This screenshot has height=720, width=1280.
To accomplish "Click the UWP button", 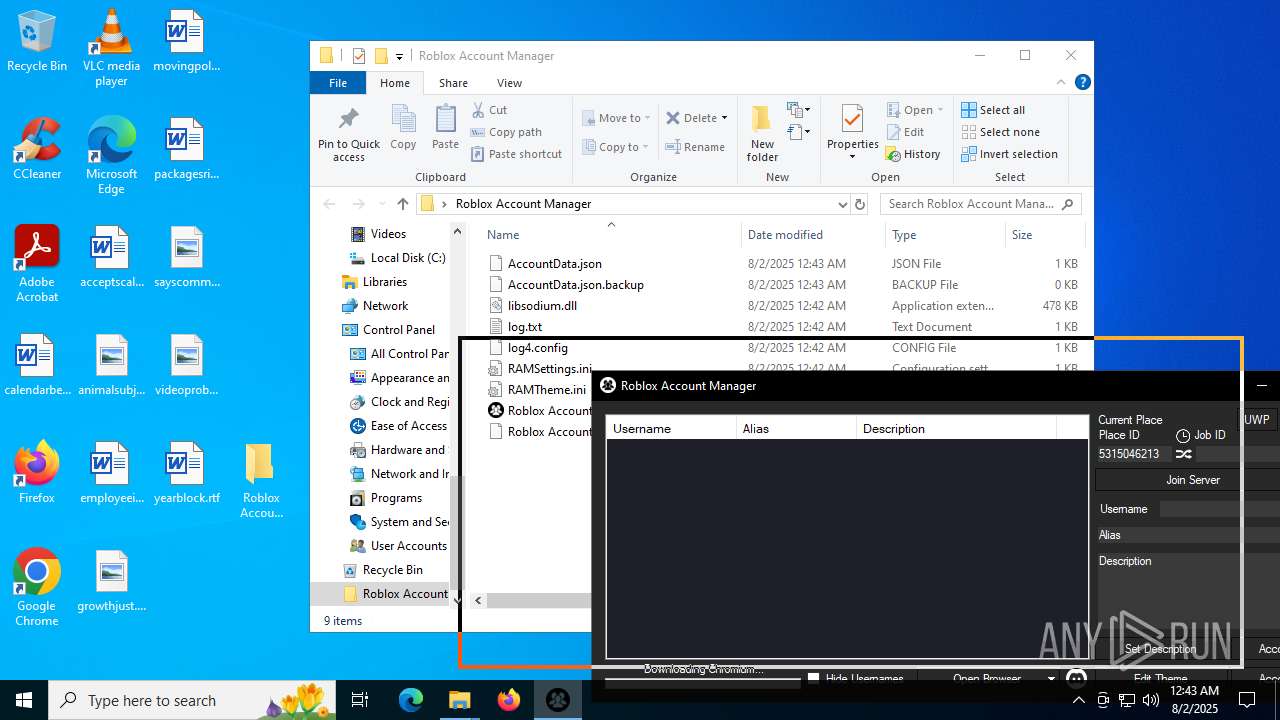I will point(1257,420).
